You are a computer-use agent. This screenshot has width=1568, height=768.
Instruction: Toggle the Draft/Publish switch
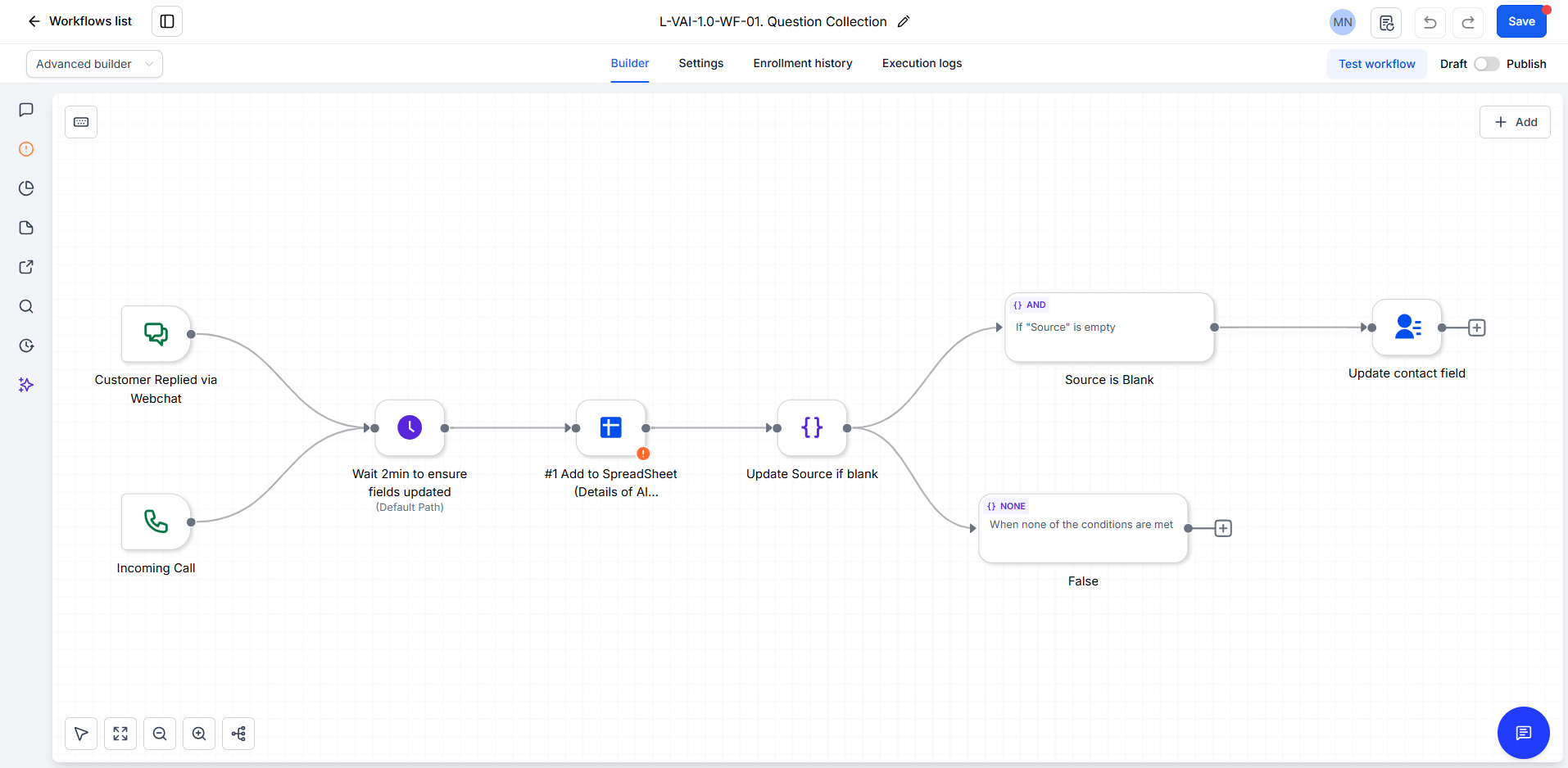pyautogui.click(x=1486, y=64)
